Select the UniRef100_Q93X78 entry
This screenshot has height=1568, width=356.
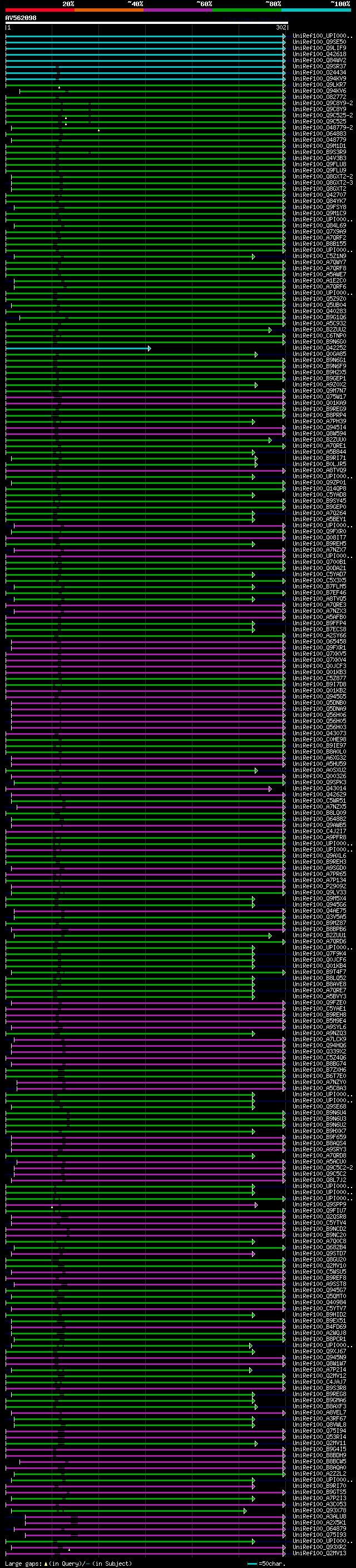(319, 1510)
